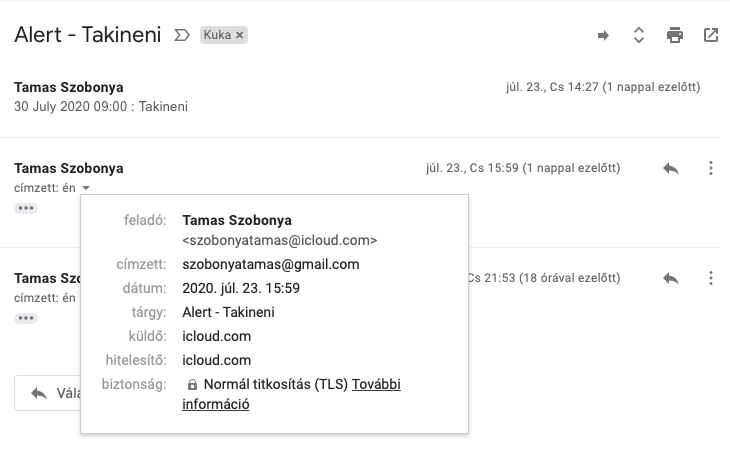Viewport: 730px width, 471px height.
Task: Click the importance marker next to the subject
Action: [x=182, y=35]
